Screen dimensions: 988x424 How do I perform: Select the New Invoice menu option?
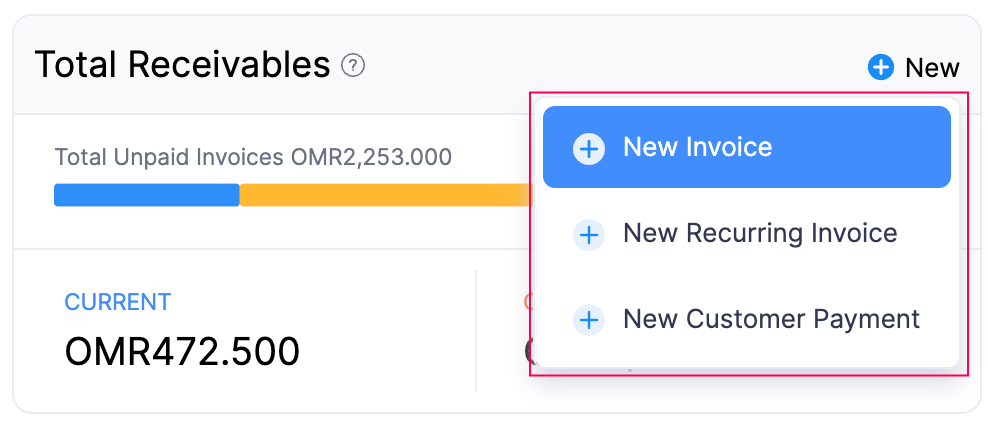click(x=746, y=148)
